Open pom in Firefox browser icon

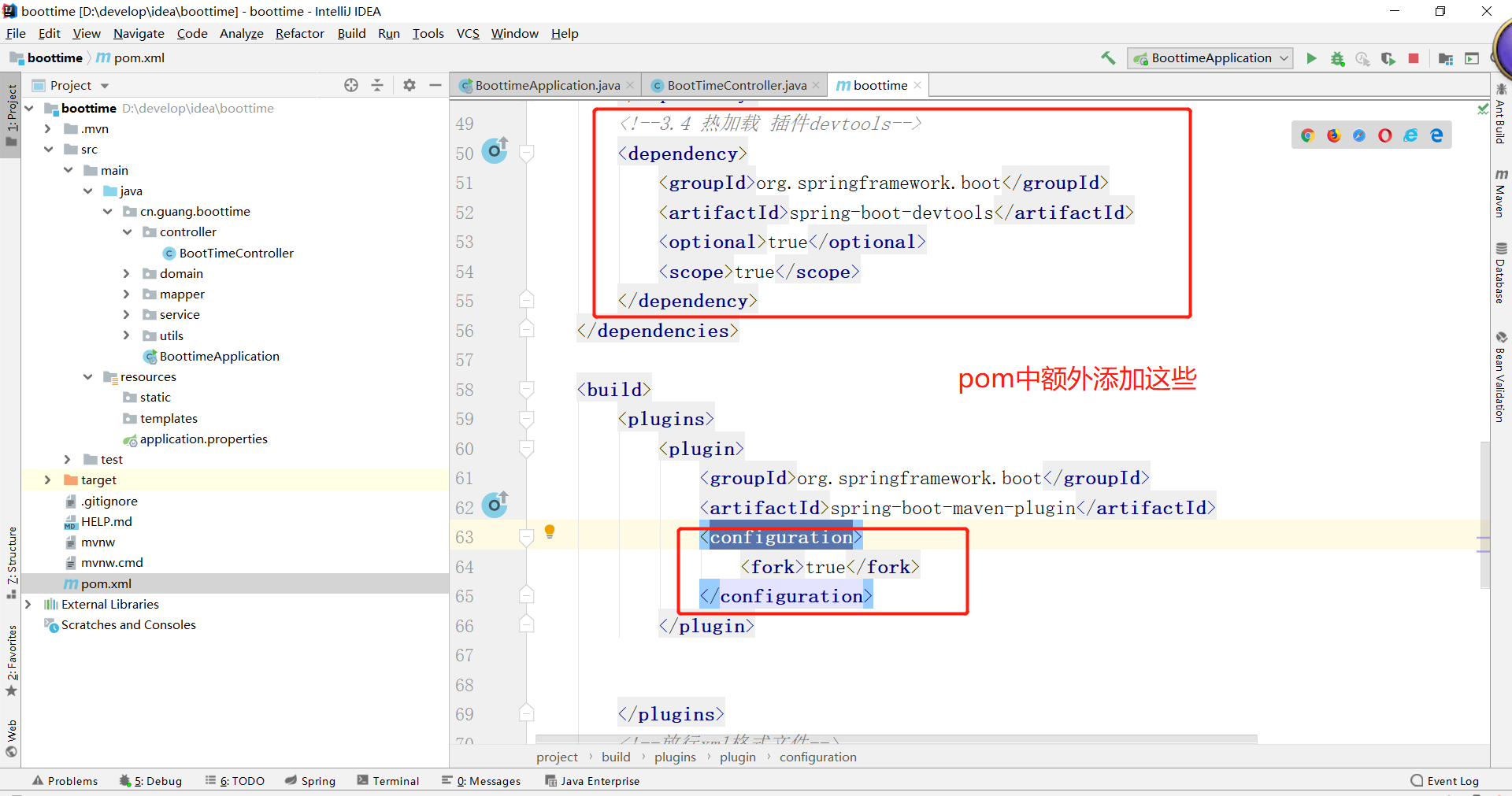(x=1333, y=135)
